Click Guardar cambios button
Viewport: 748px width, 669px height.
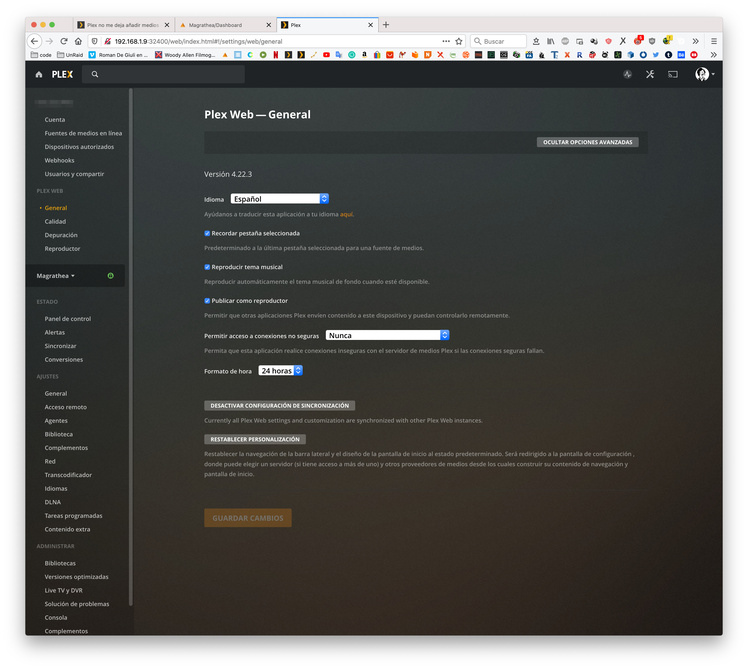pyautogui.click(x=248, y=518)
